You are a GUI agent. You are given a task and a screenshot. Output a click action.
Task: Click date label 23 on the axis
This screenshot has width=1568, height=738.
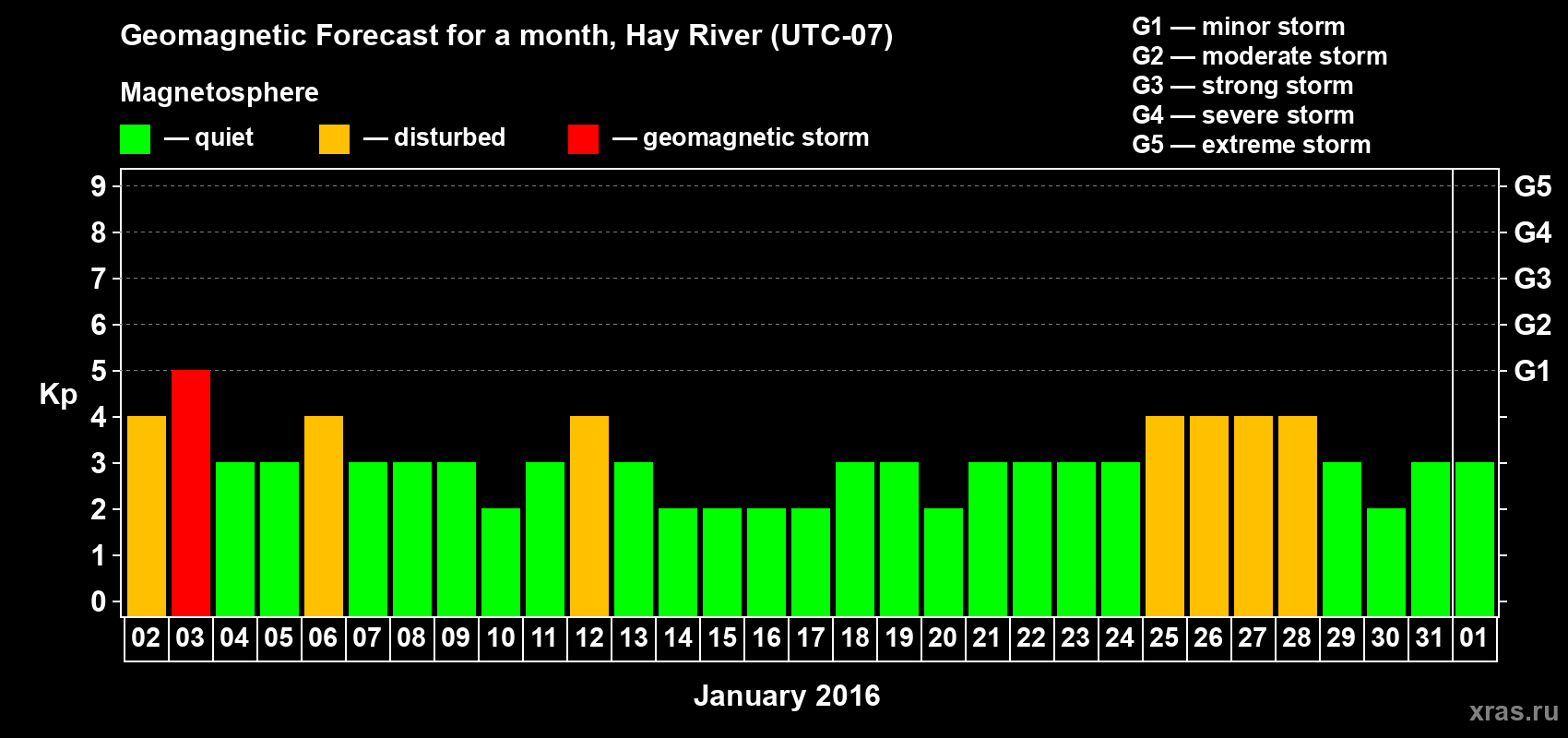coord(1075,637)
